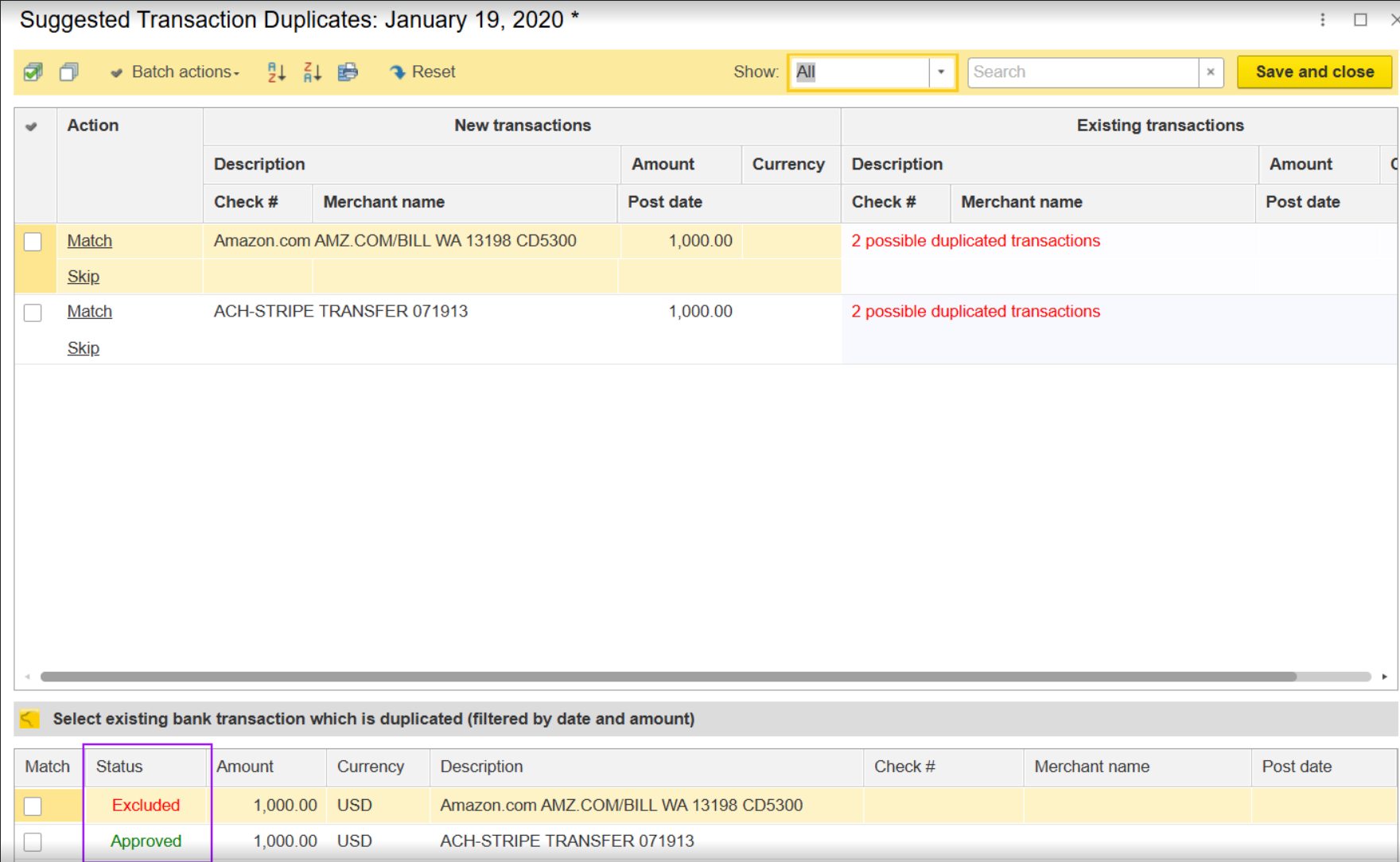
Task: Click the uncheck all rows icon
Action: 69,72
